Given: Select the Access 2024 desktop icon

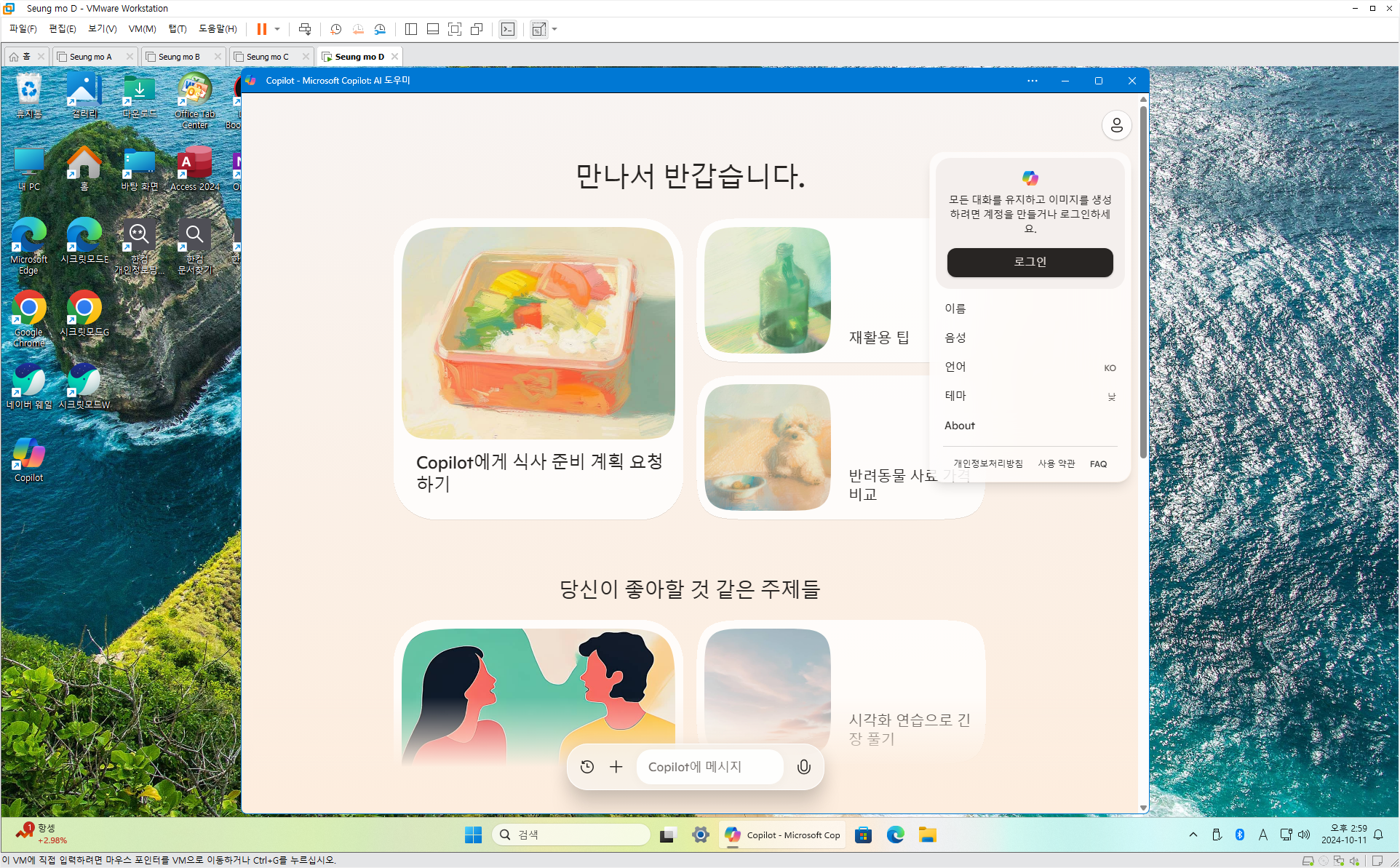Looking at the screenshot, I should coord(194,169).
